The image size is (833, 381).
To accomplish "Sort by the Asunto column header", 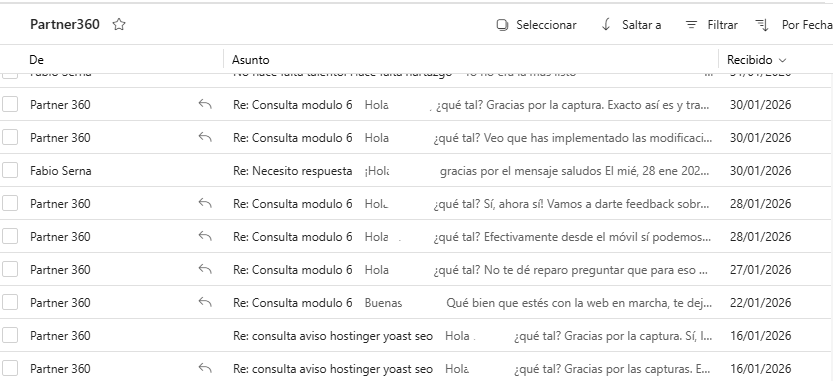I will coord(251,60).
